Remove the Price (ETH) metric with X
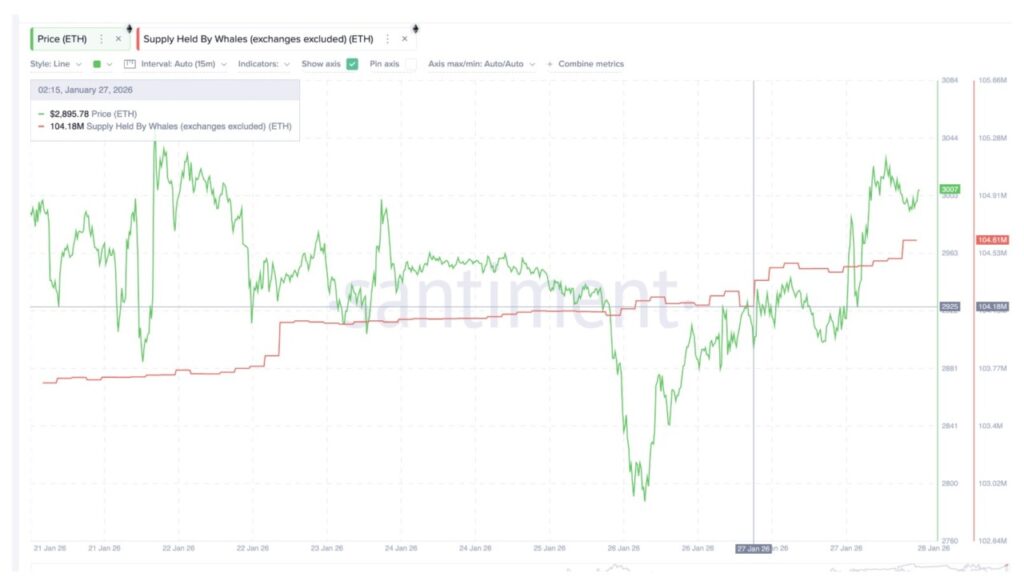The image size is (1024, 581). (x=118, y=39)
